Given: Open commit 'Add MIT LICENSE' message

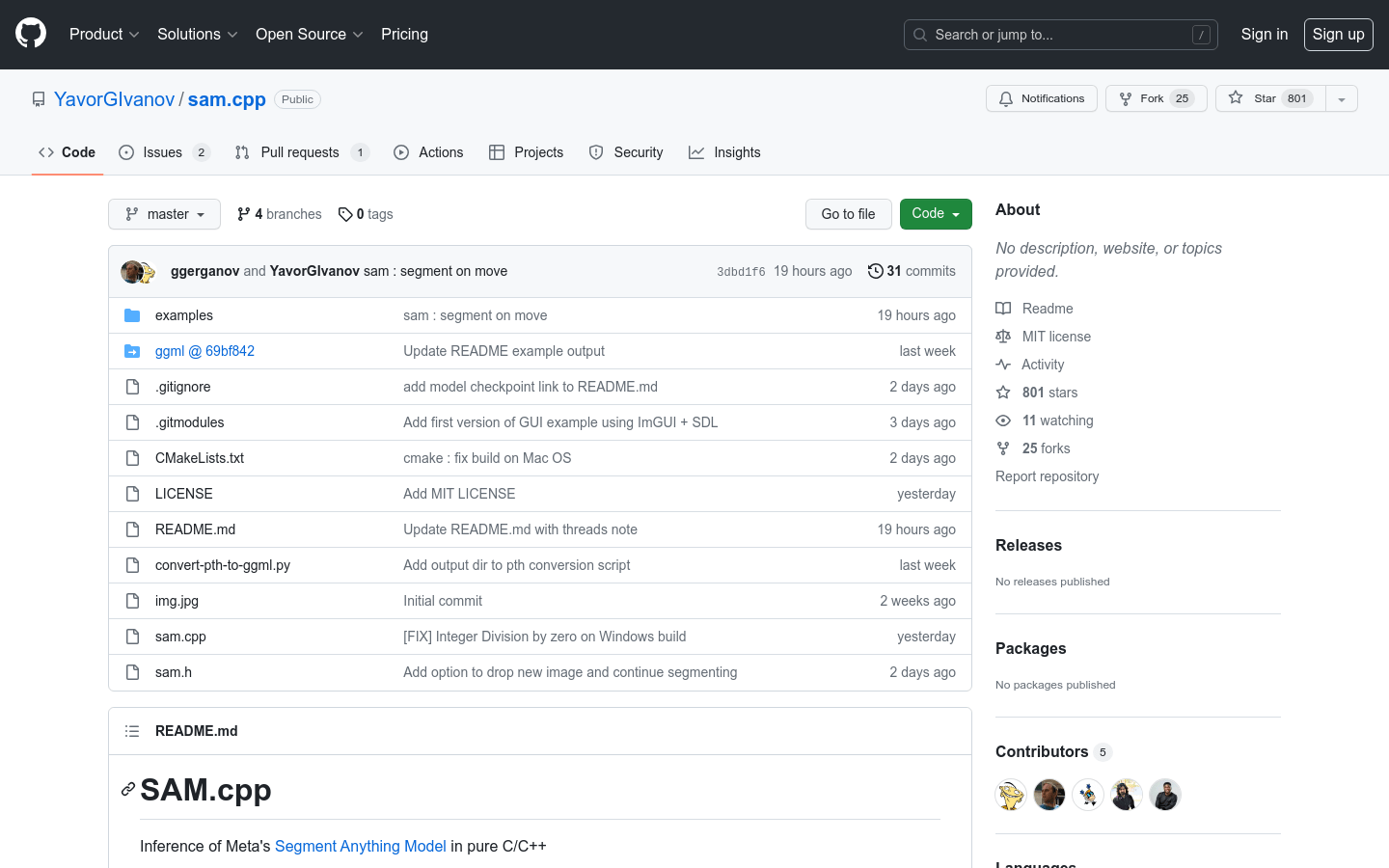Looking at the screenshot, I should (x=459, y=494).
